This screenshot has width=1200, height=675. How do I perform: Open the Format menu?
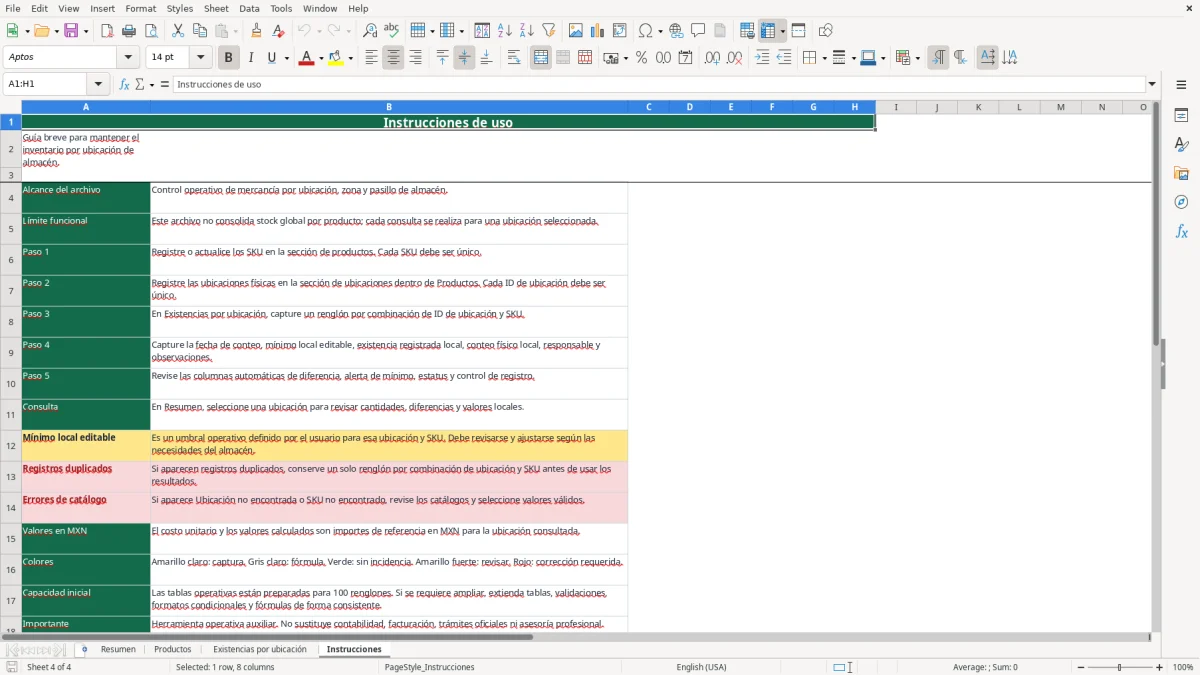point(141,8)
